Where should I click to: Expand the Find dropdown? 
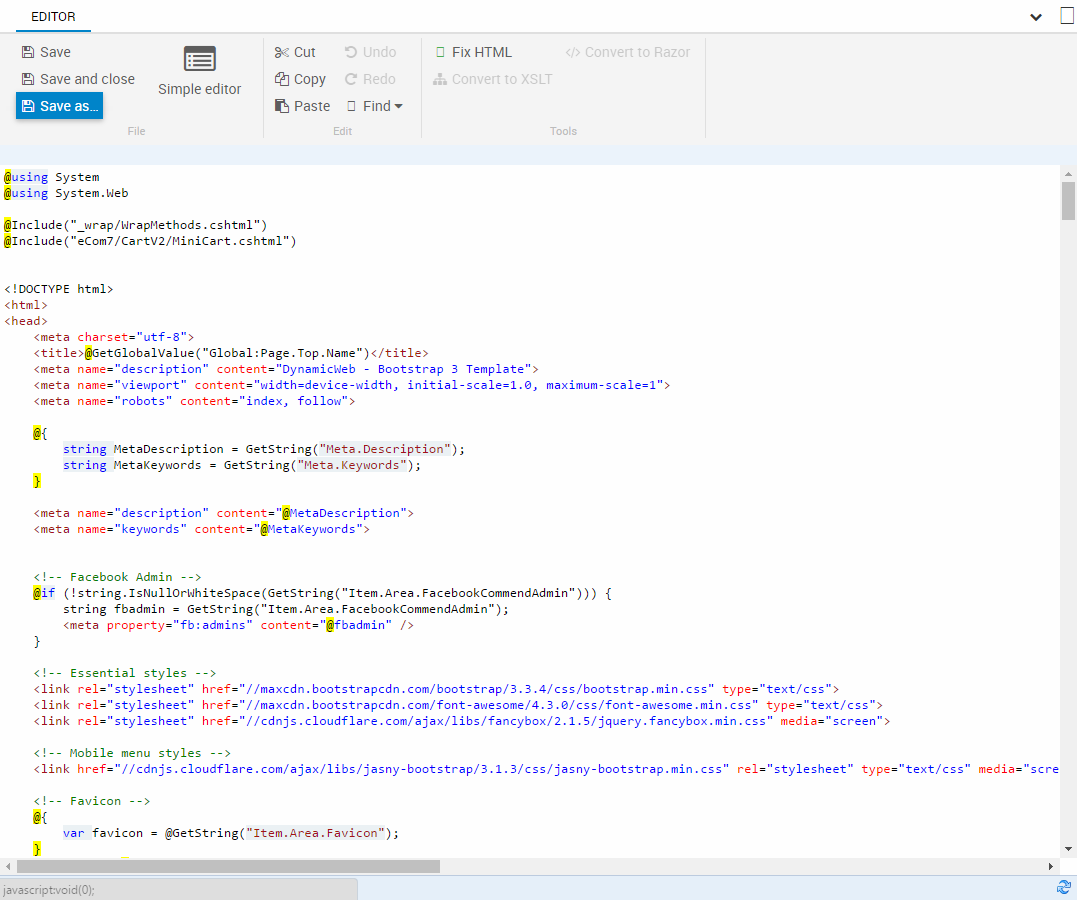376,106
